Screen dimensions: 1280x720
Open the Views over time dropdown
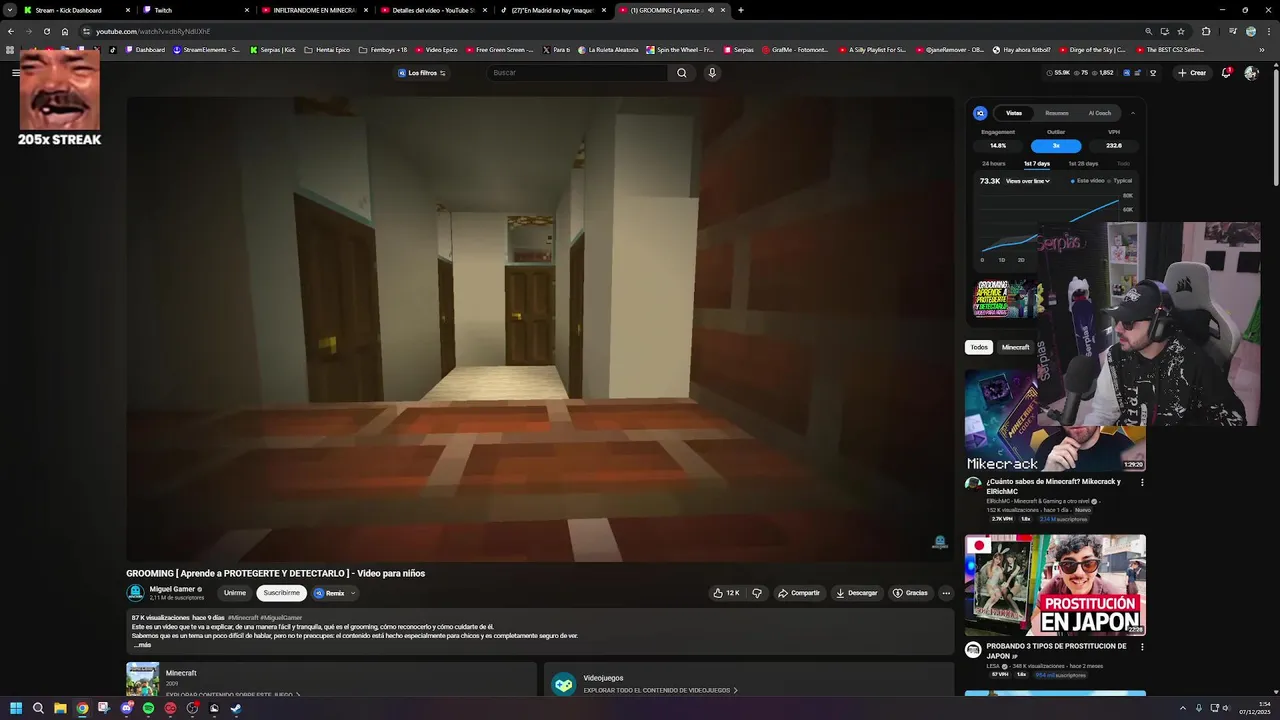pos(1028,181)
